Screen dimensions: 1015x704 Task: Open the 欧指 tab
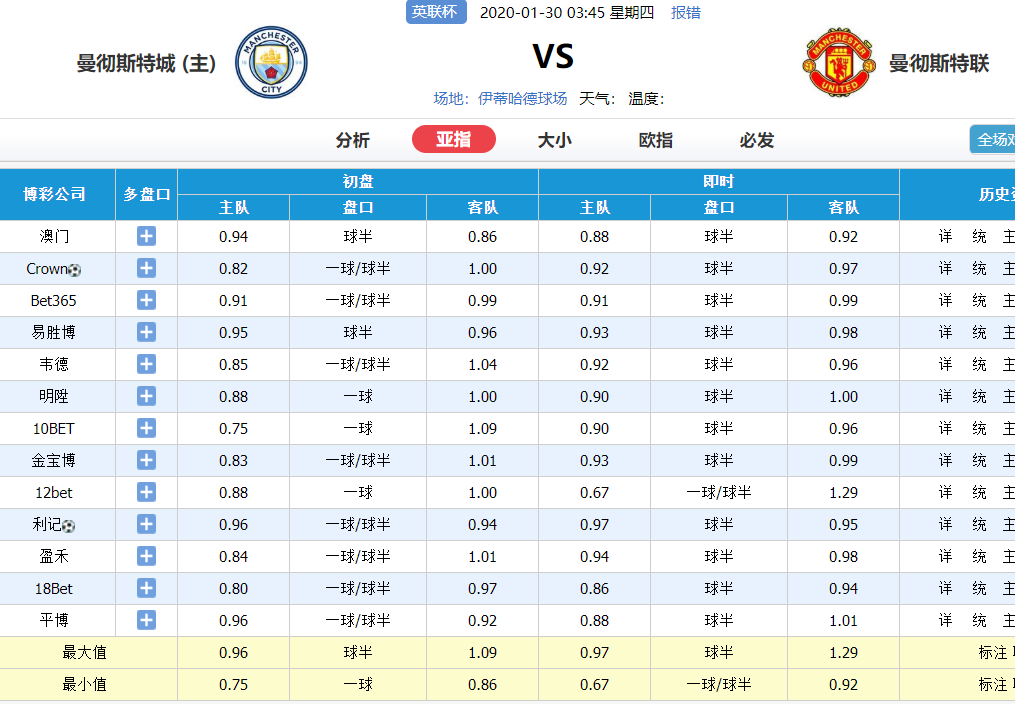click(x=656, y=140)
